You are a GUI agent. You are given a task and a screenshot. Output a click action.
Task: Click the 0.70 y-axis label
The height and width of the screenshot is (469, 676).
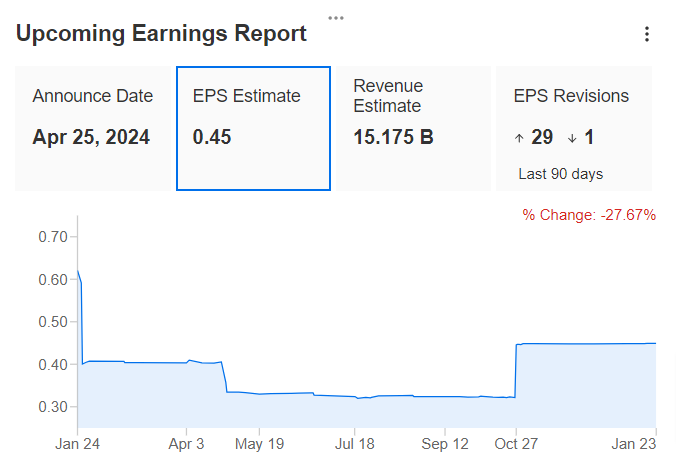53,237
